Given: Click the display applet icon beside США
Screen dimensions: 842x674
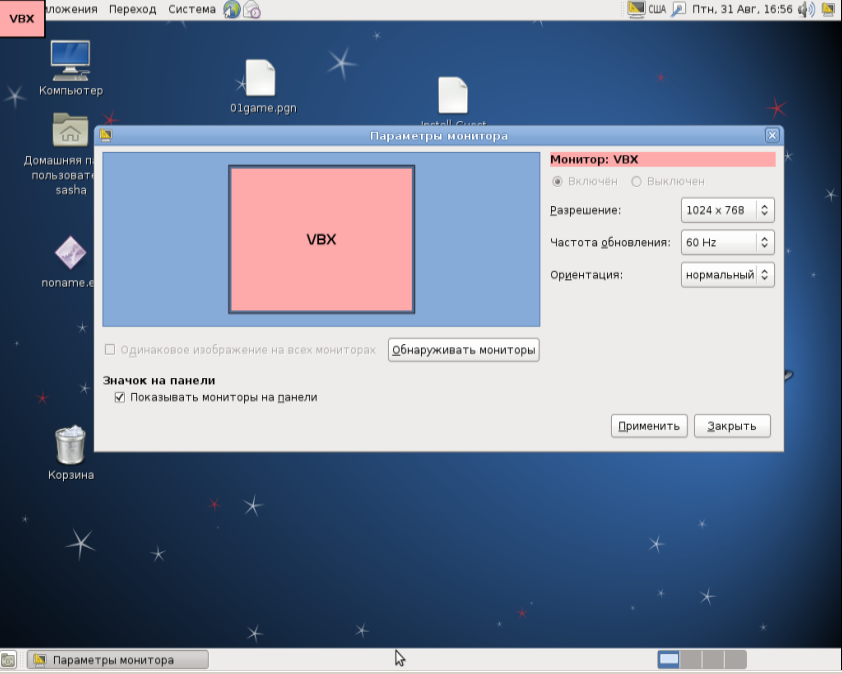Looking at the screenshot, I should coord(636,9).
